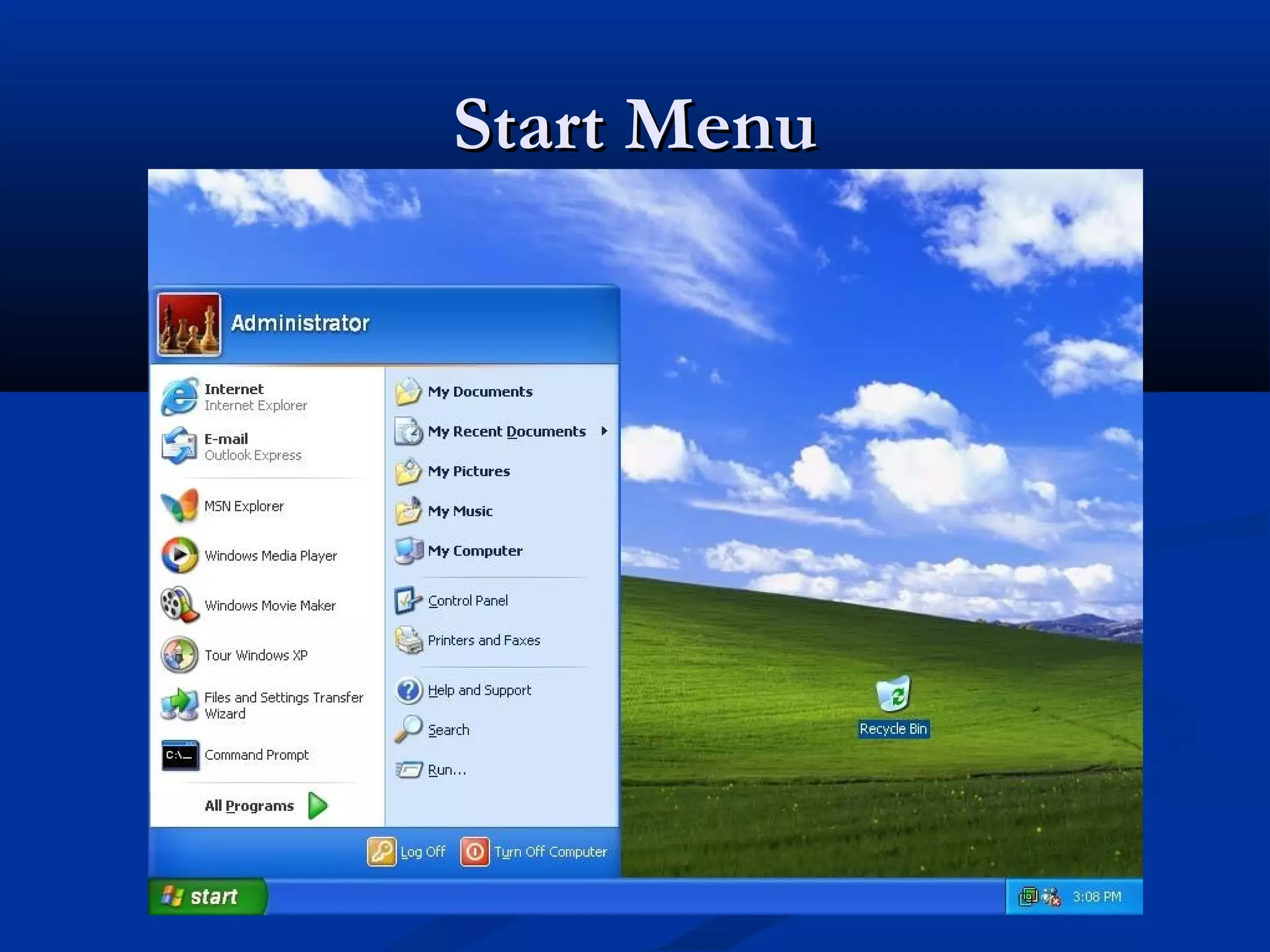This screenshot has height=952, width=1270.
Task: Open My Documents folder icon
Action: [409, 392]
